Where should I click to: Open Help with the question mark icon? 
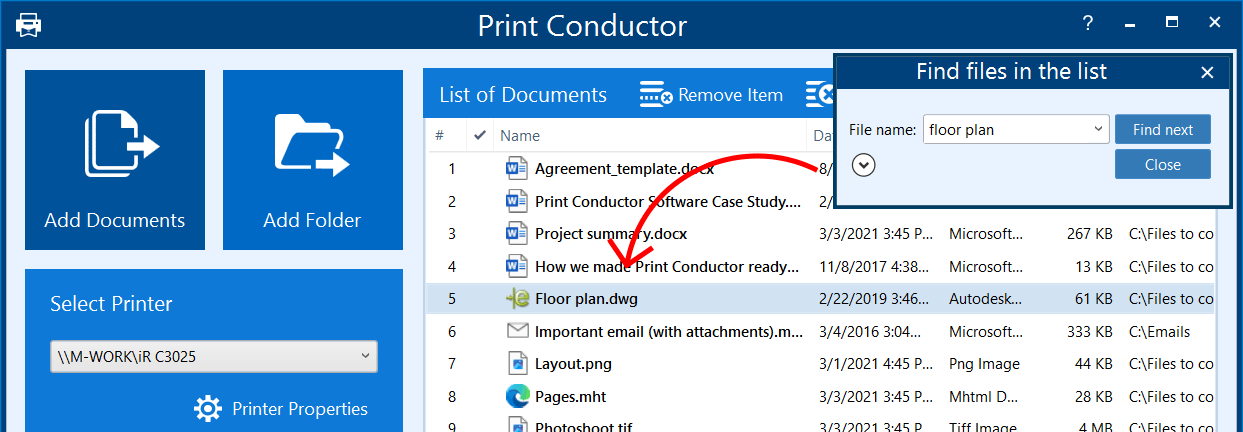1088,22
